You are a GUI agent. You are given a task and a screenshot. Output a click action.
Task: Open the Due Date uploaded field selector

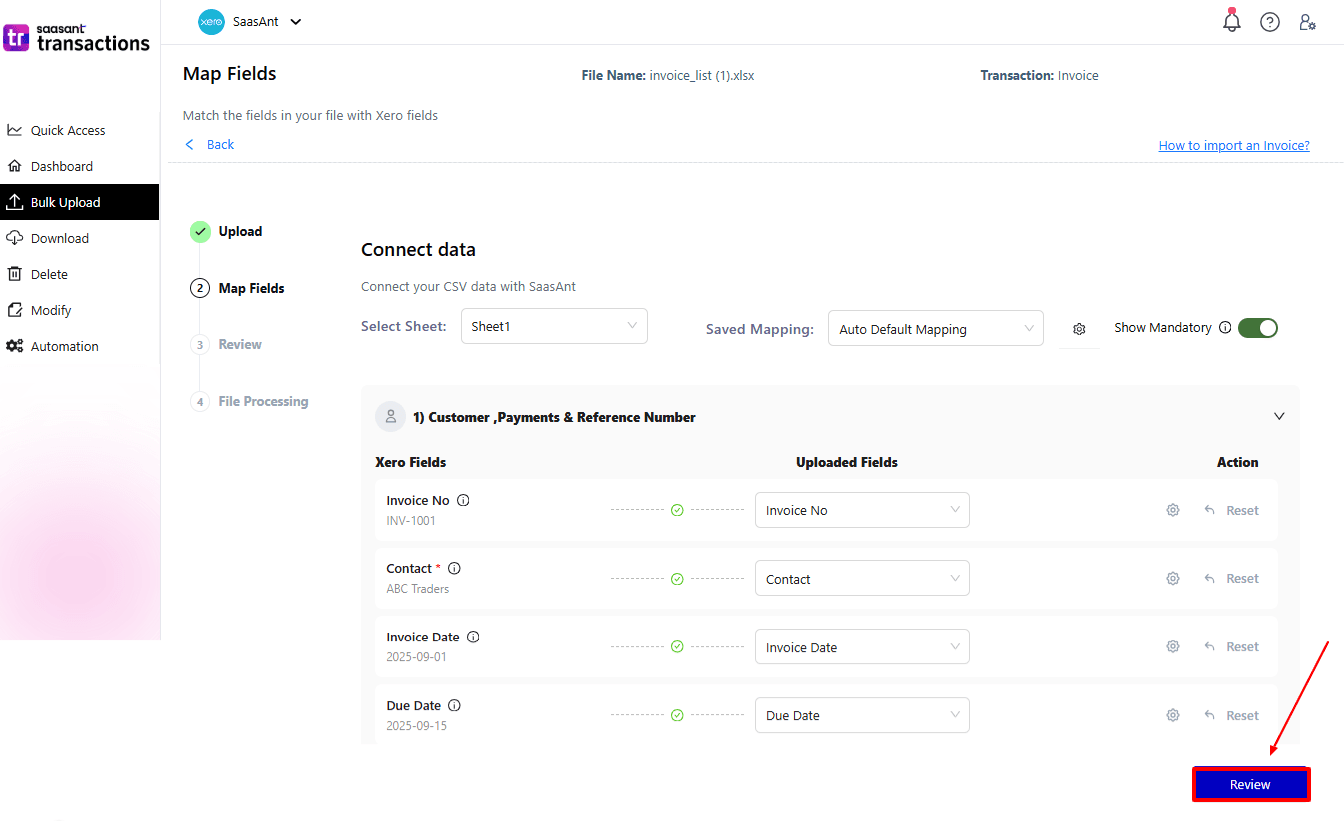pos(862,715)
